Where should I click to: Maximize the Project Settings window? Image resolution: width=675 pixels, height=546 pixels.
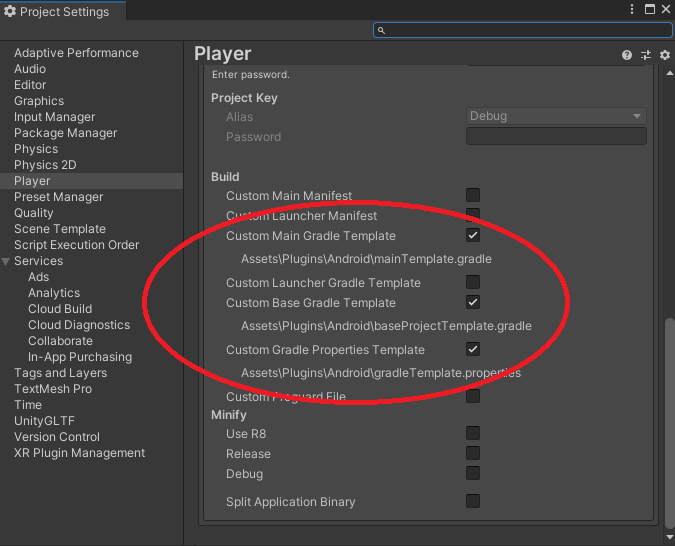[x=650, y=9]
